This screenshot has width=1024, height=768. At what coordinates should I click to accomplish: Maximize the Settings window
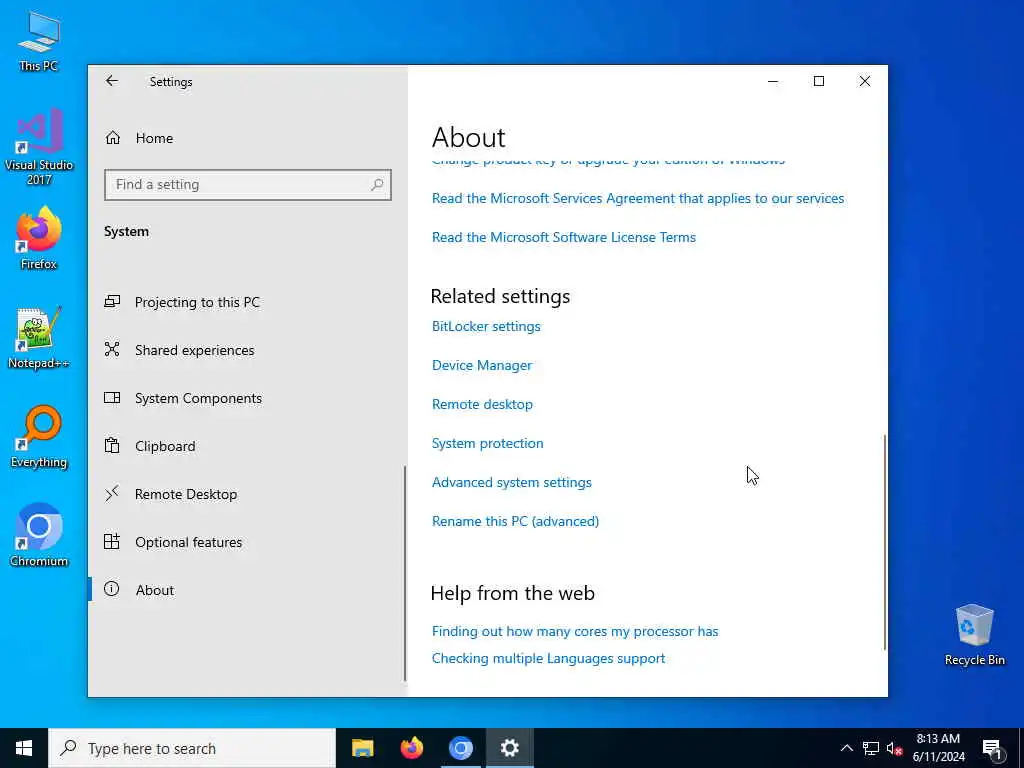point(818,81)
